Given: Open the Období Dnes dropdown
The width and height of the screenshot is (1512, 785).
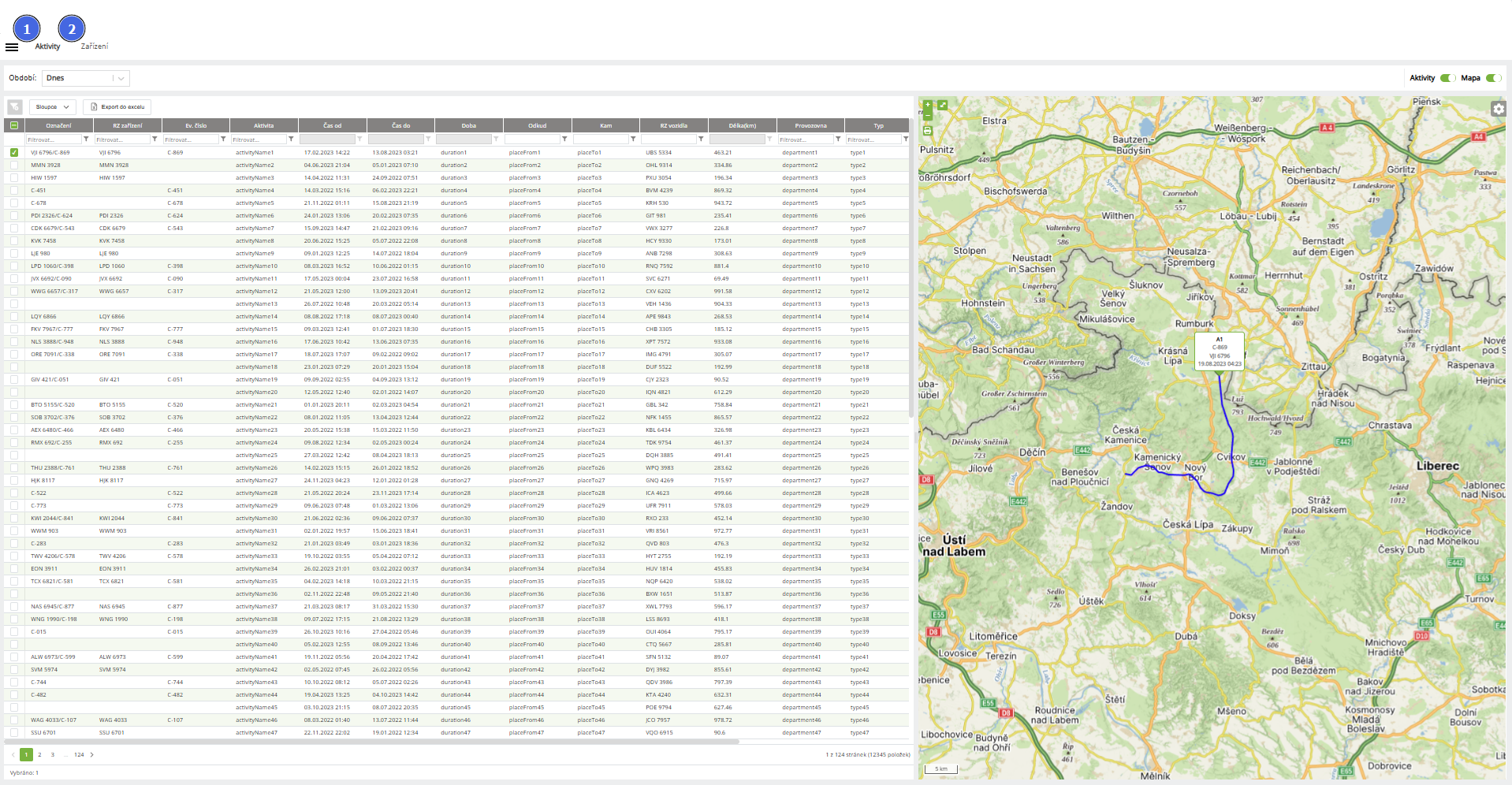Looking at the screenshot, I should click(x=86, y=78).
